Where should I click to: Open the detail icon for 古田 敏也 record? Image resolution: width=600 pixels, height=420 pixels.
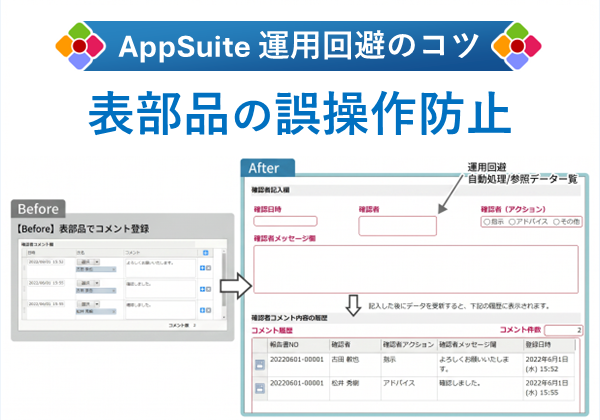(260, 365)
